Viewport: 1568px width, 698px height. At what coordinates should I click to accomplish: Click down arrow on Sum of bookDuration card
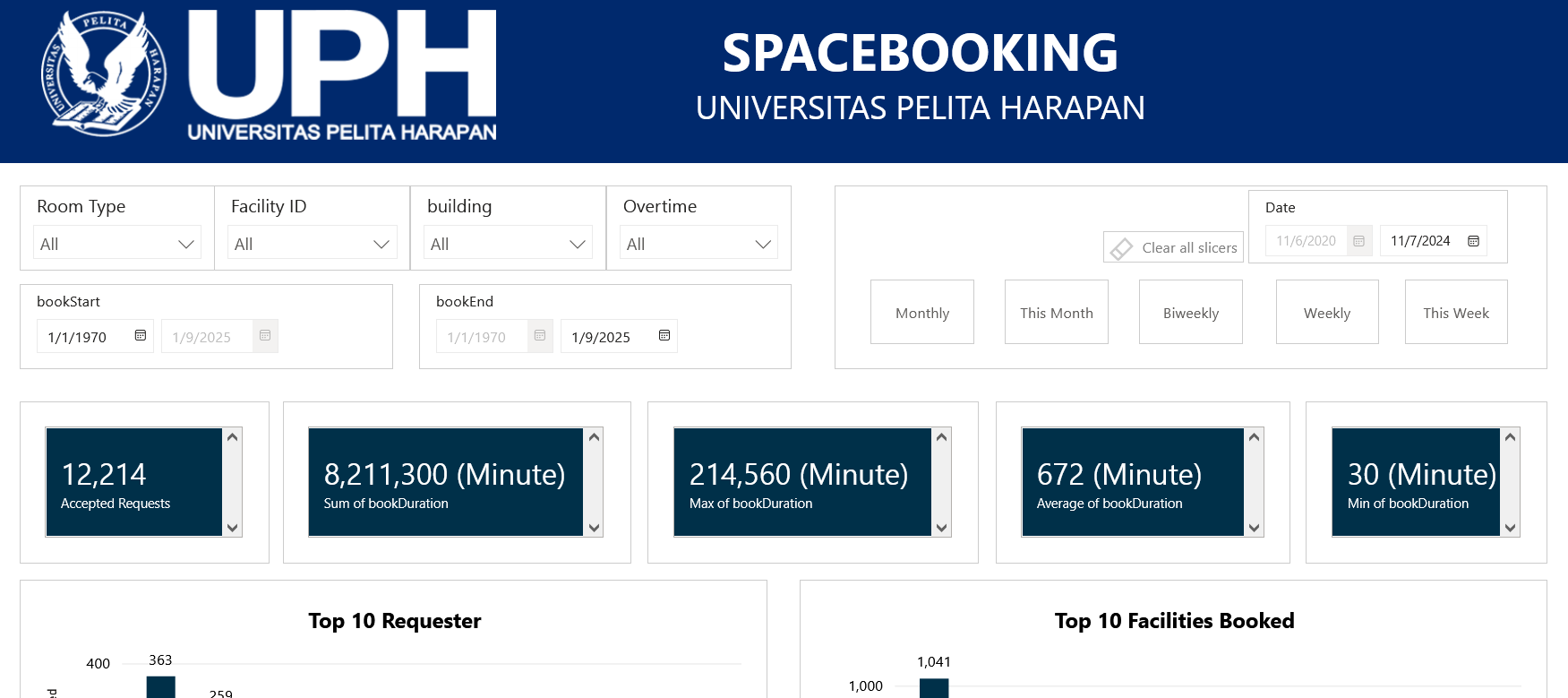[594, 528]
